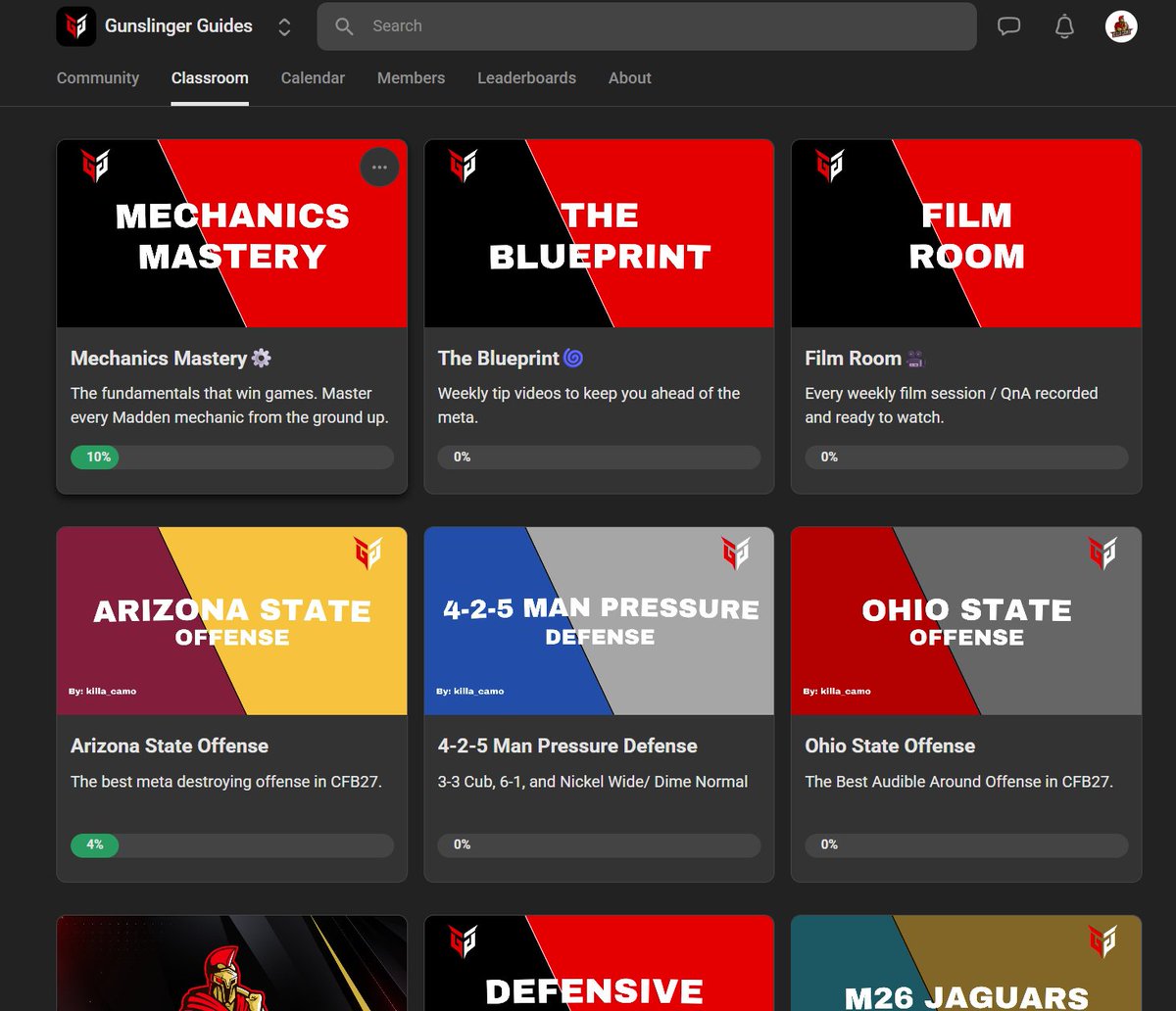The height and width of the screenshot is (1011, 1176).
Task: Click the camera emoji beside Film Room
Action: [915, 359]
